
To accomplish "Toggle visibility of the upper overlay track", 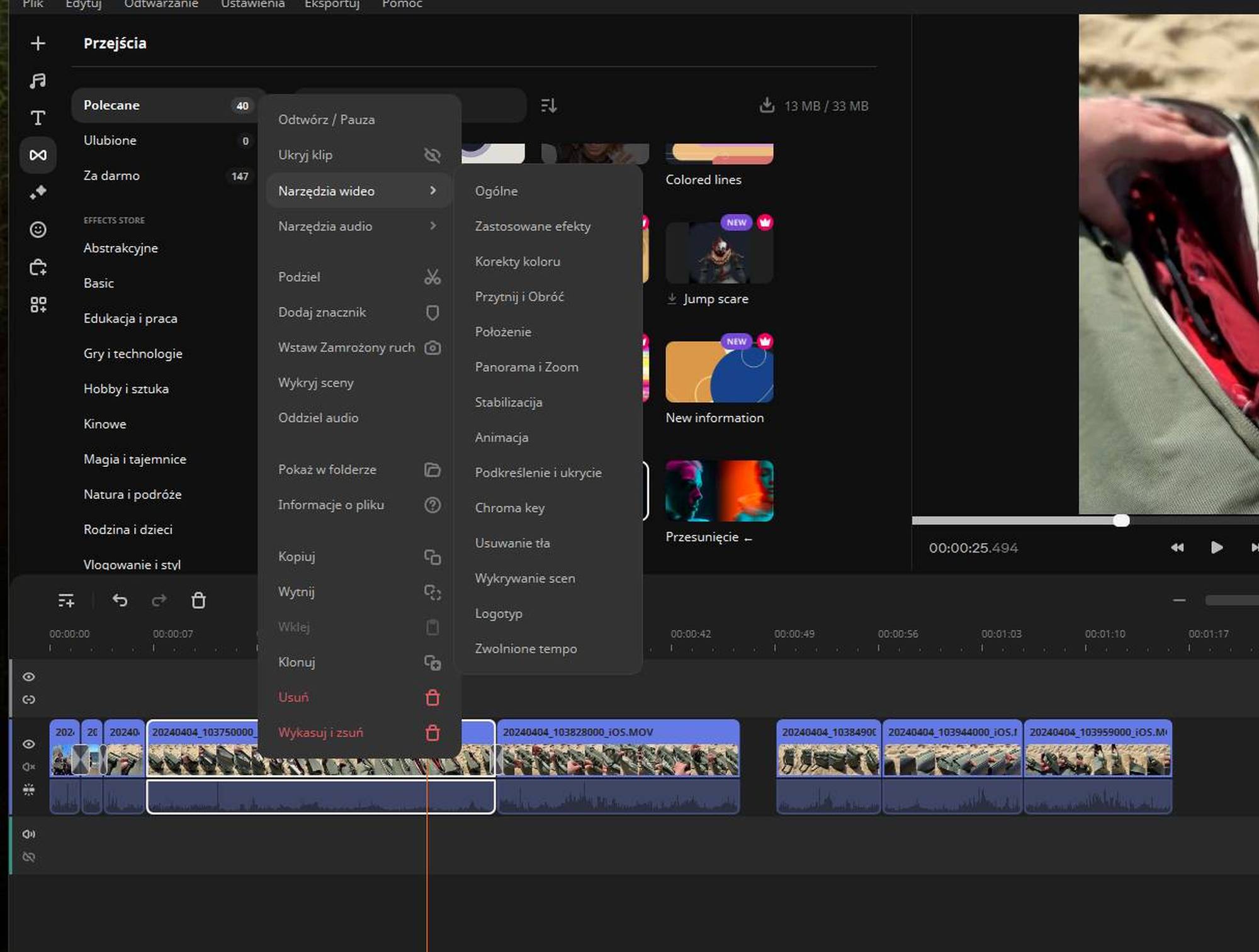I will (29, 676).
